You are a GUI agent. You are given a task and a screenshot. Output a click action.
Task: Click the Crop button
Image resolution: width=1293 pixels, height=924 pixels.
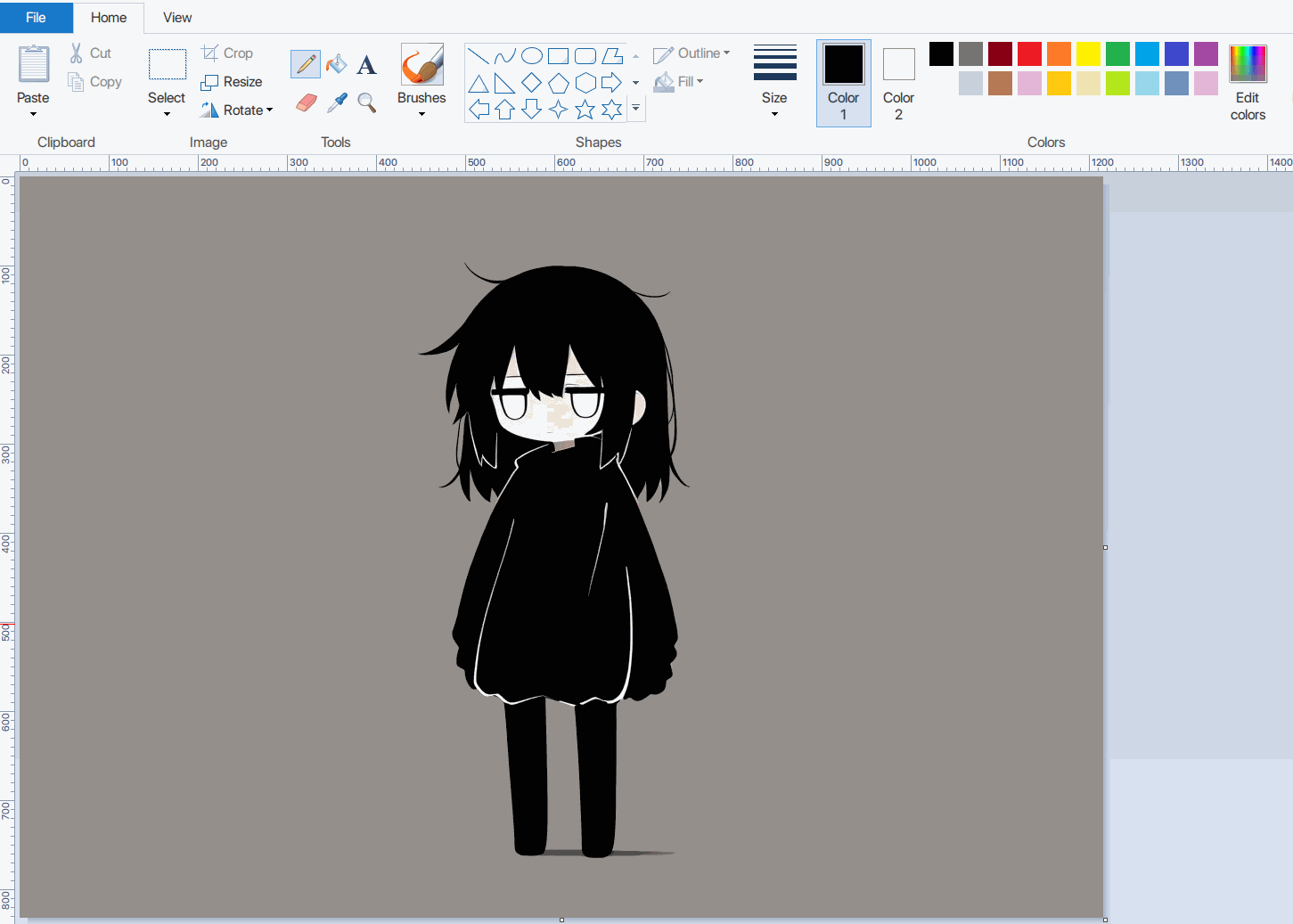228,53
